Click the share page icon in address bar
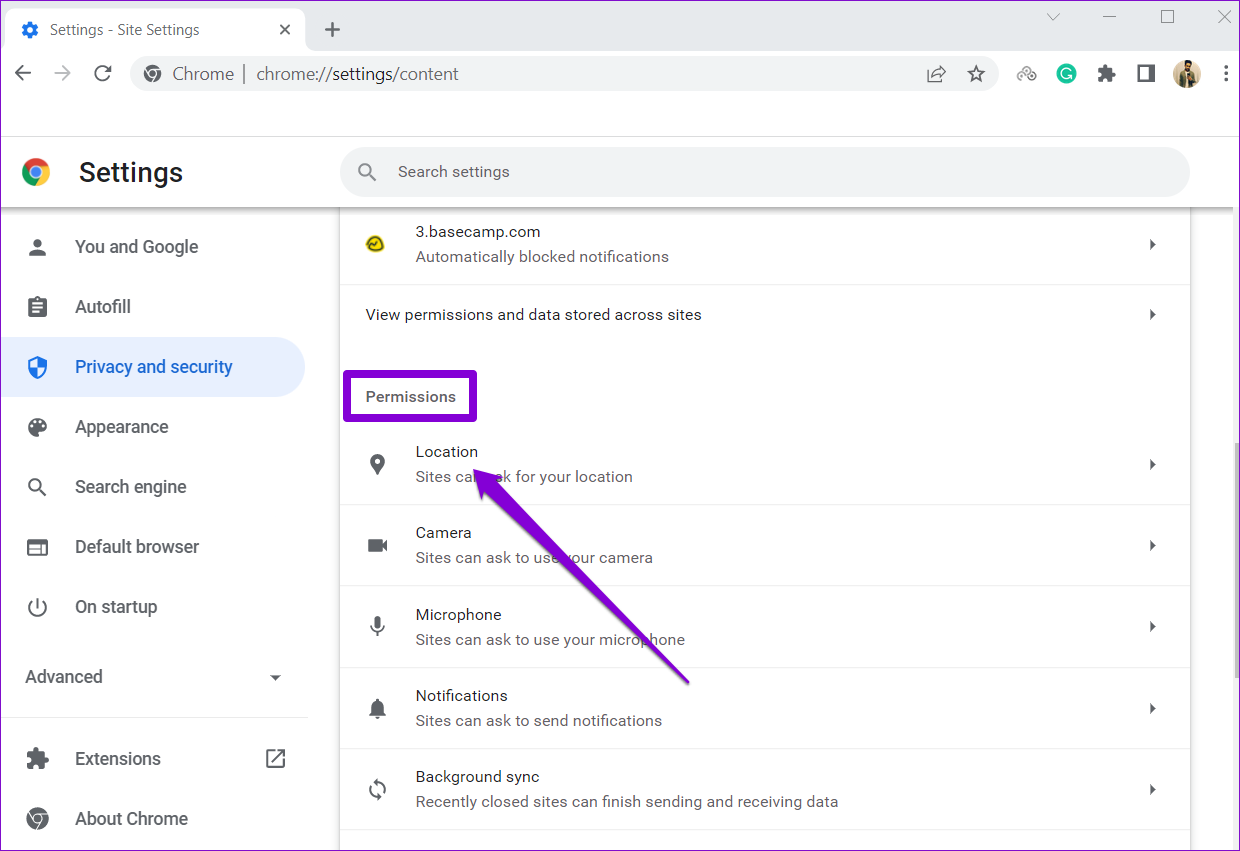Viewport: 1240px width, 851px height. (936, 74)
